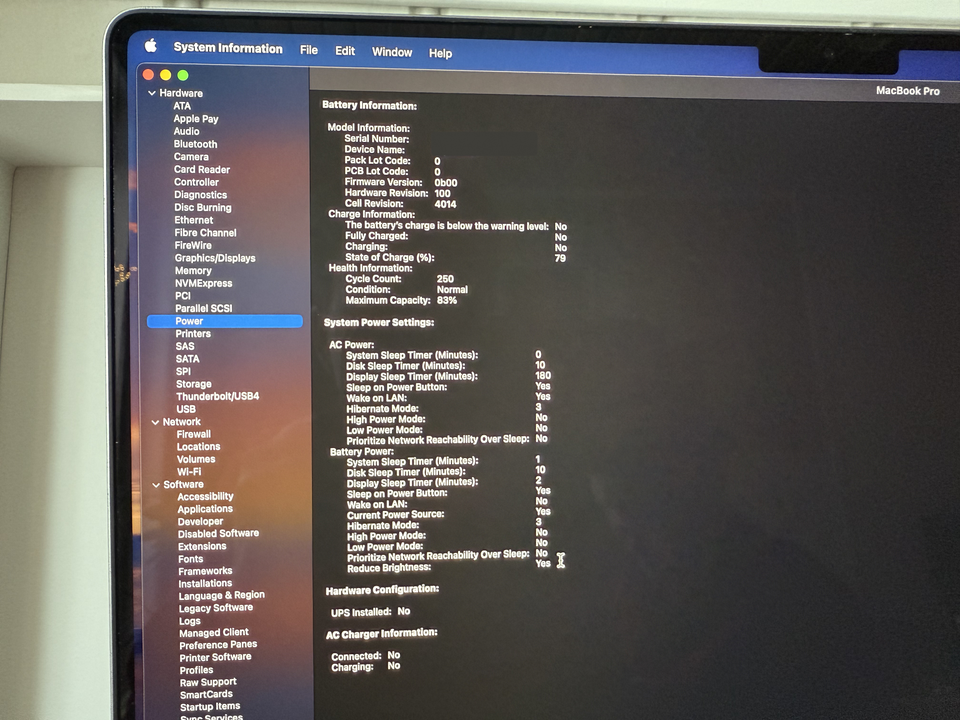
Task: Select Frameworks under Software
Action: click(205, 571)
